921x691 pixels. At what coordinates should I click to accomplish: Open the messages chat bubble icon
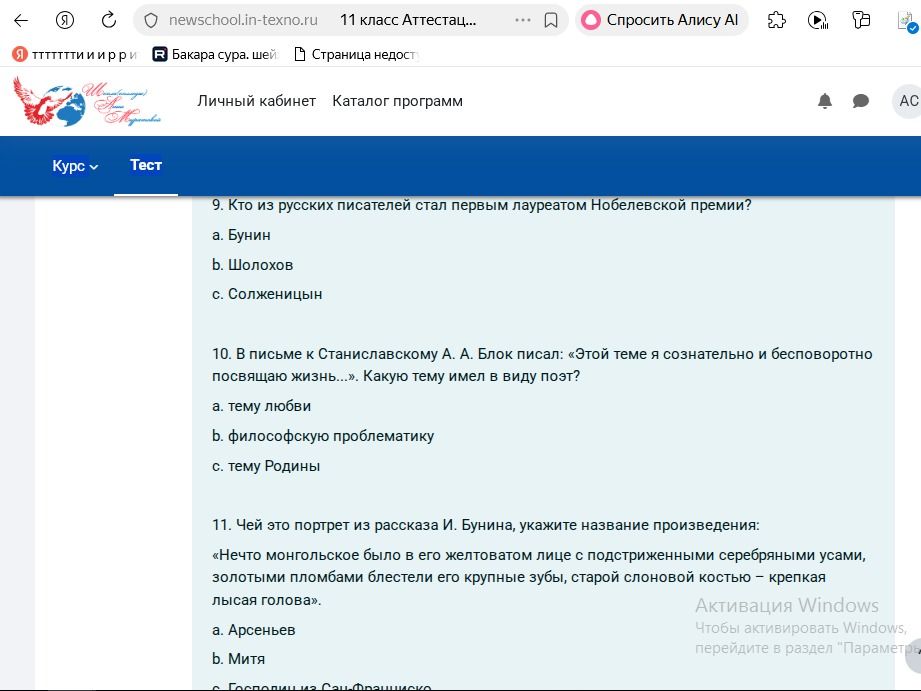tap(861, 101)
